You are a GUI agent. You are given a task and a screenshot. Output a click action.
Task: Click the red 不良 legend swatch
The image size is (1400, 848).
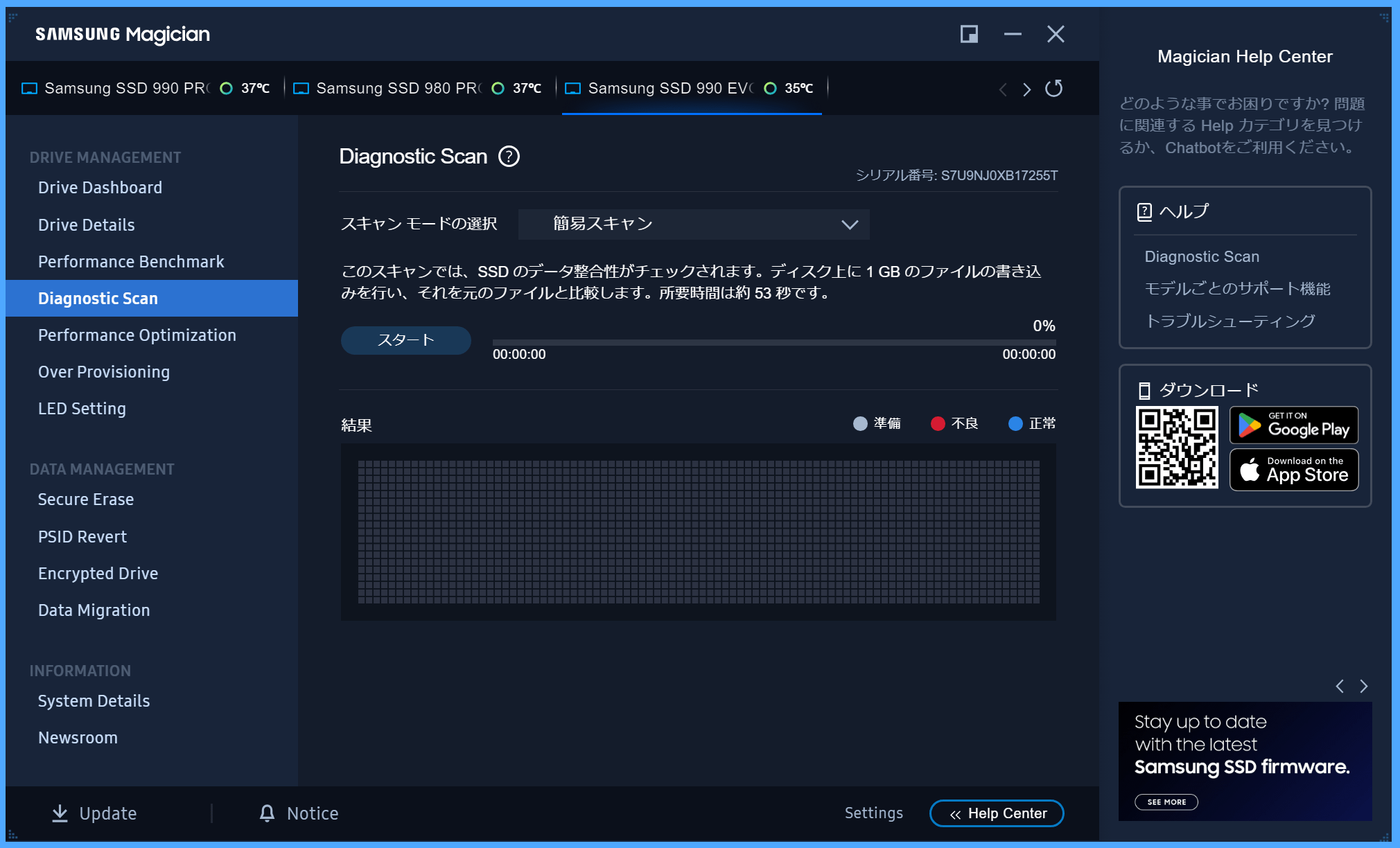point(938,423)
